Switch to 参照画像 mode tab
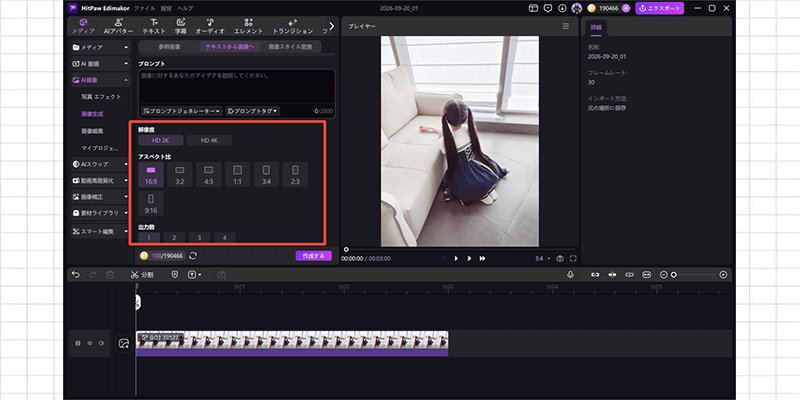The height and width of the screenshot is (400, 800). [x=169, y=46]
